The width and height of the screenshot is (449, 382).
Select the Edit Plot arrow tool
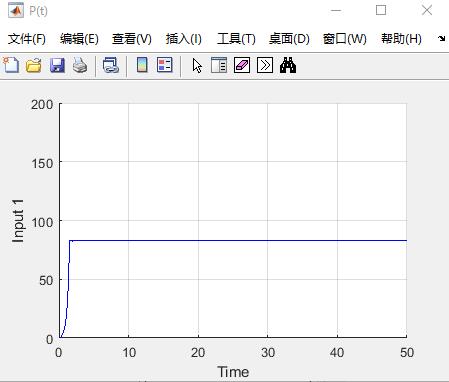197,65
